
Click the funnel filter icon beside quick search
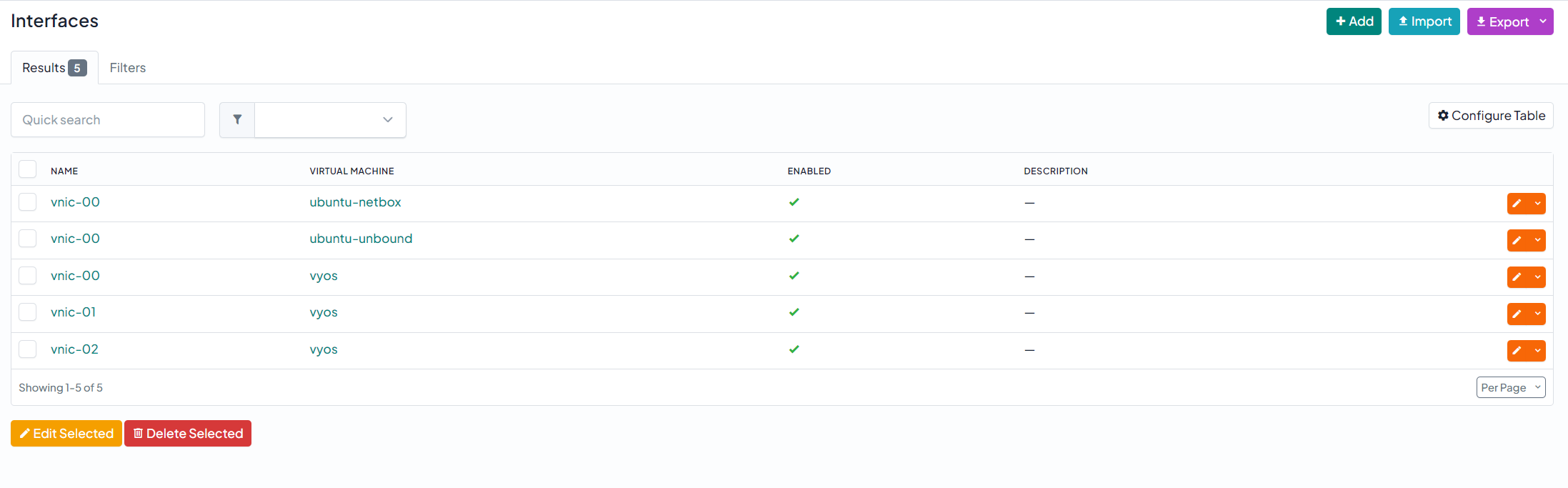[237, 119]
